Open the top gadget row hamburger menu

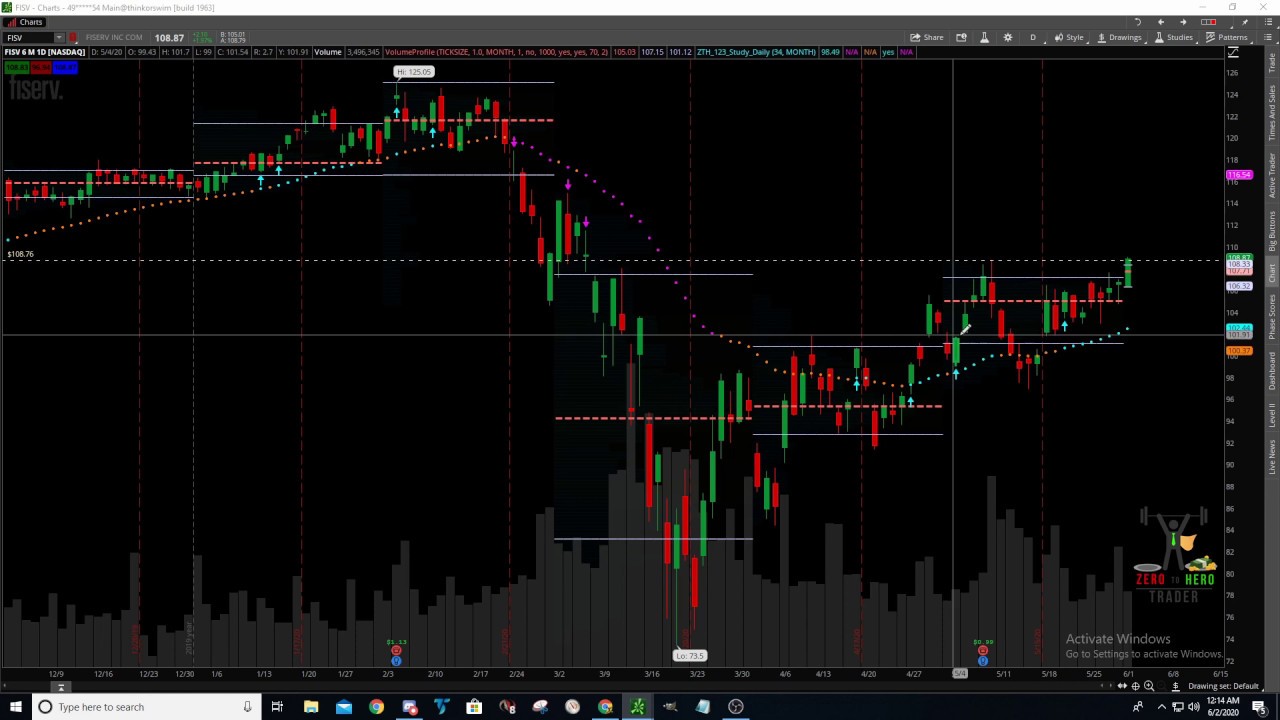pos(1267,22)
